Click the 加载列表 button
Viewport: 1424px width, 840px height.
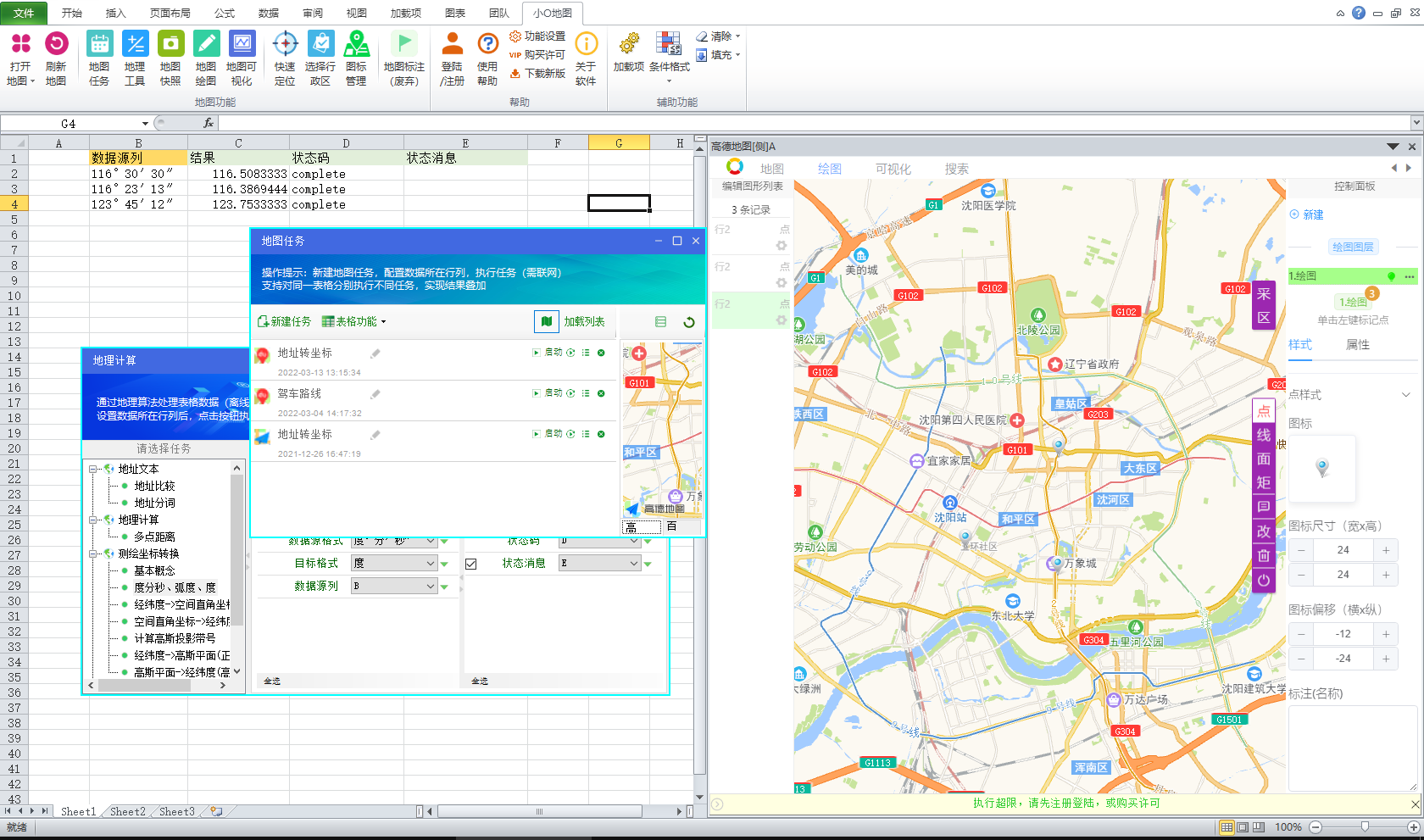click(x=584, y=322)
